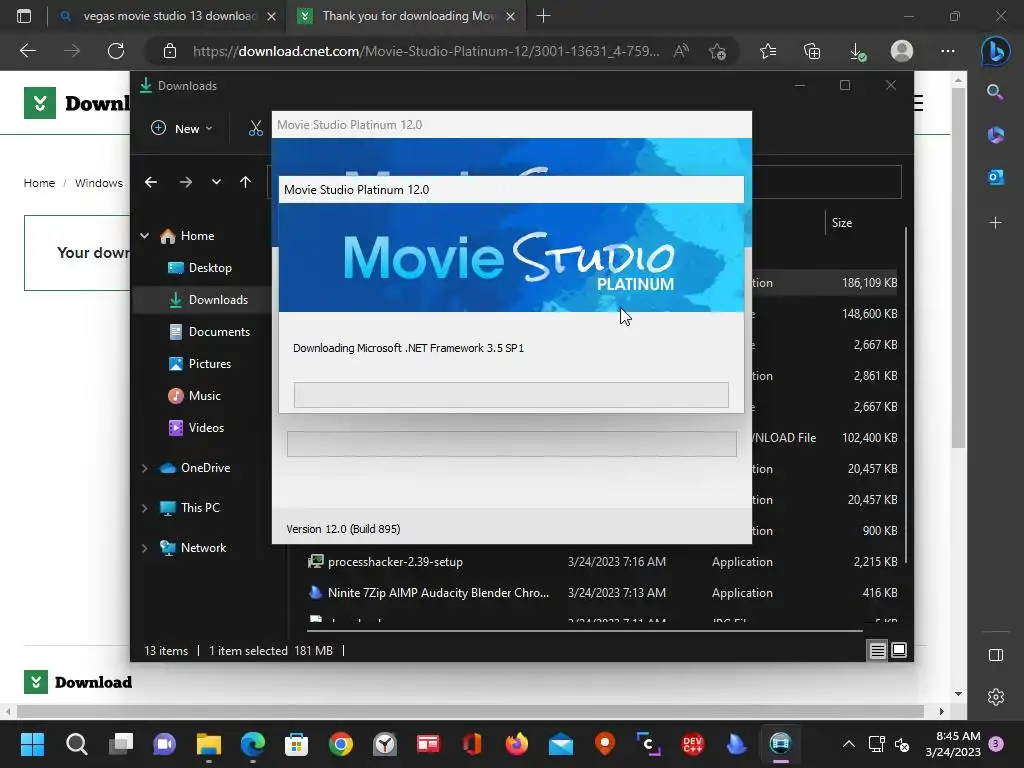Open Google Chrome from taskbar
Viewport: 1024px width, 768px height.
(x=340, y=743)
